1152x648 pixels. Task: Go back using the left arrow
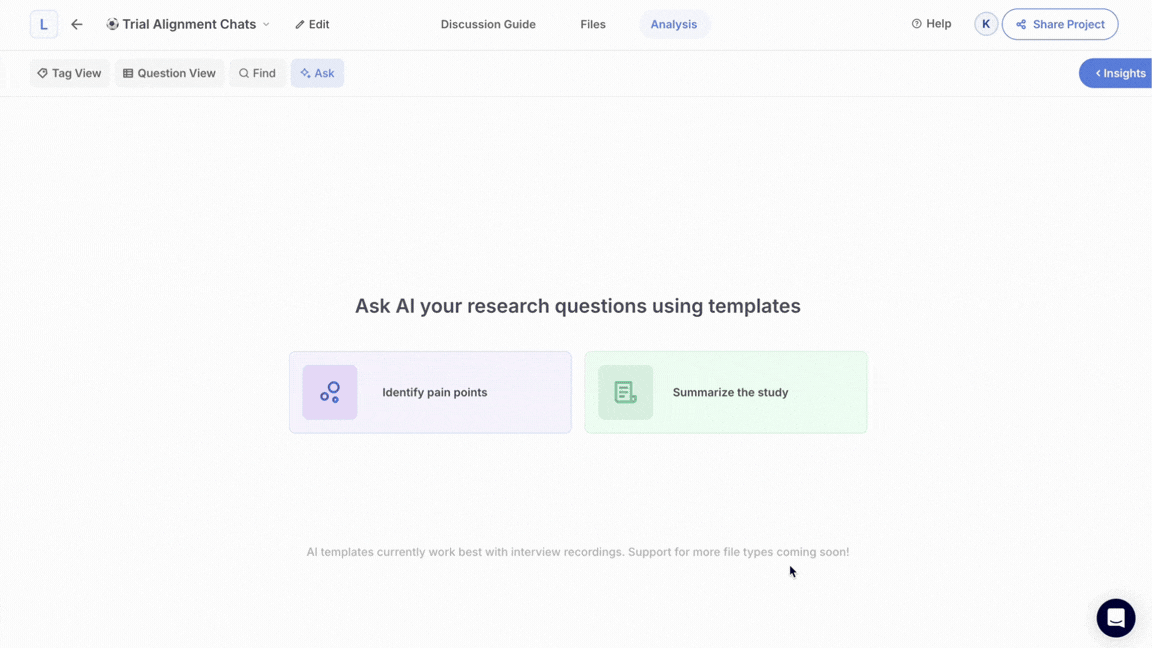76,24
